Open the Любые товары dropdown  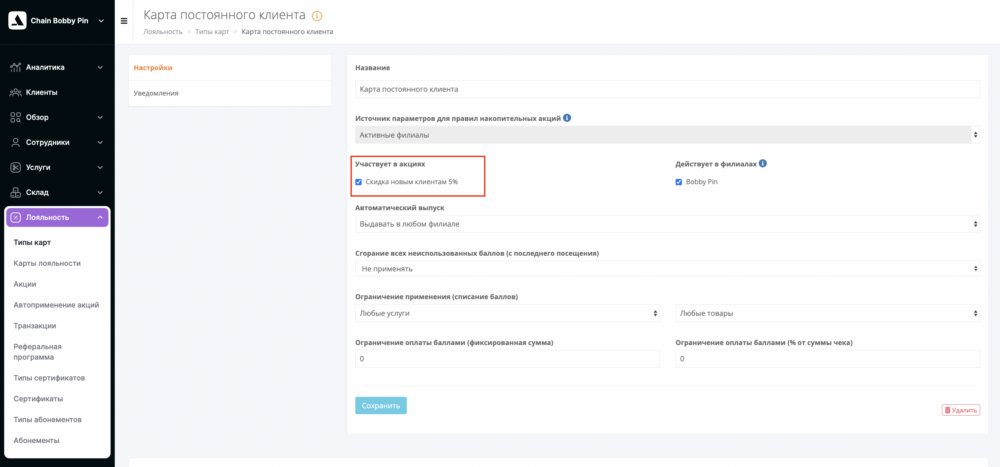(x=827, y=313)
